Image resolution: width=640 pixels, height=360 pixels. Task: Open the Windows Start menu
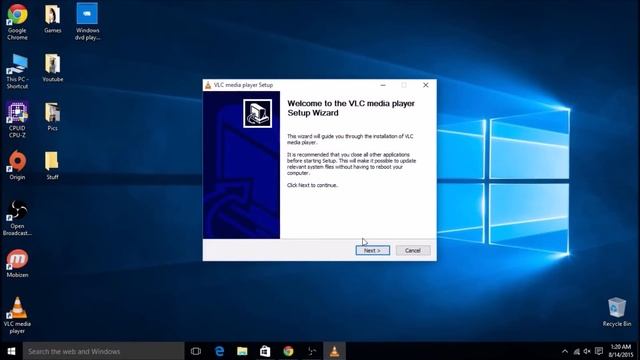click(11, 351)
